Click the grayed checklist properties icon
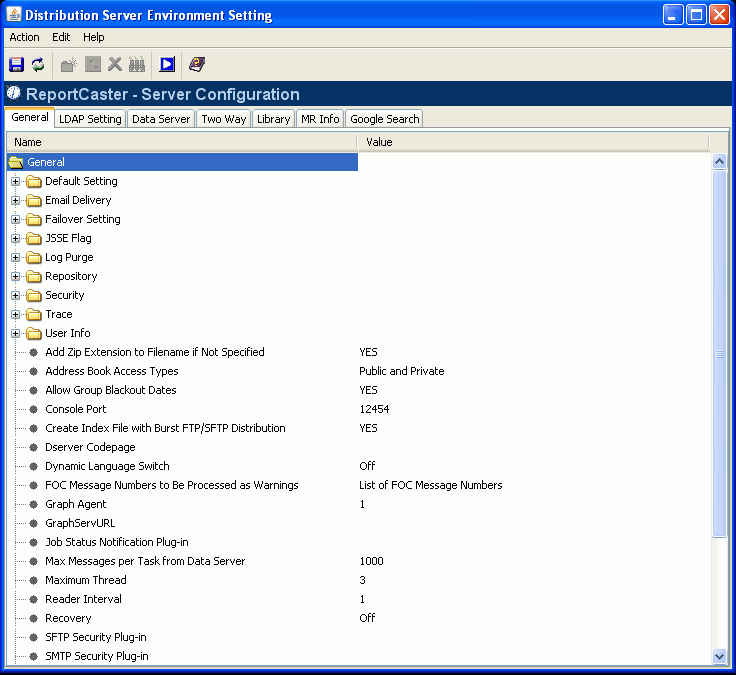 pyautogui.click(x=92, y=64)
